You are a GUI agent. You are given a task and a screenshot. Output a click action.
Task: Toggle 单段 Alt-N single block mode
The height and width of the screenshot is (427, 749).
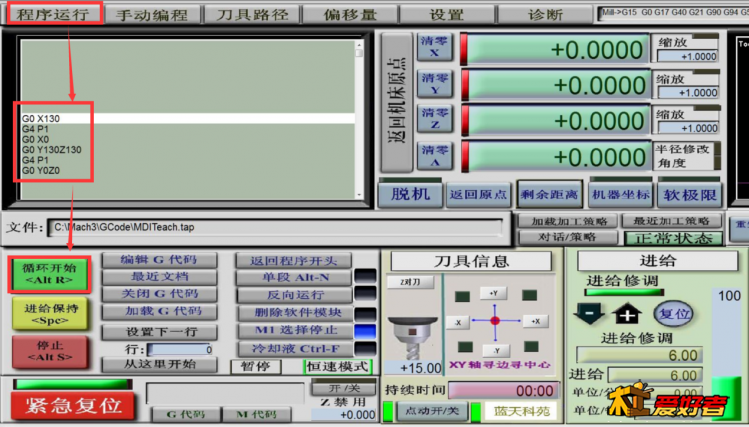(x=295, y=278)
